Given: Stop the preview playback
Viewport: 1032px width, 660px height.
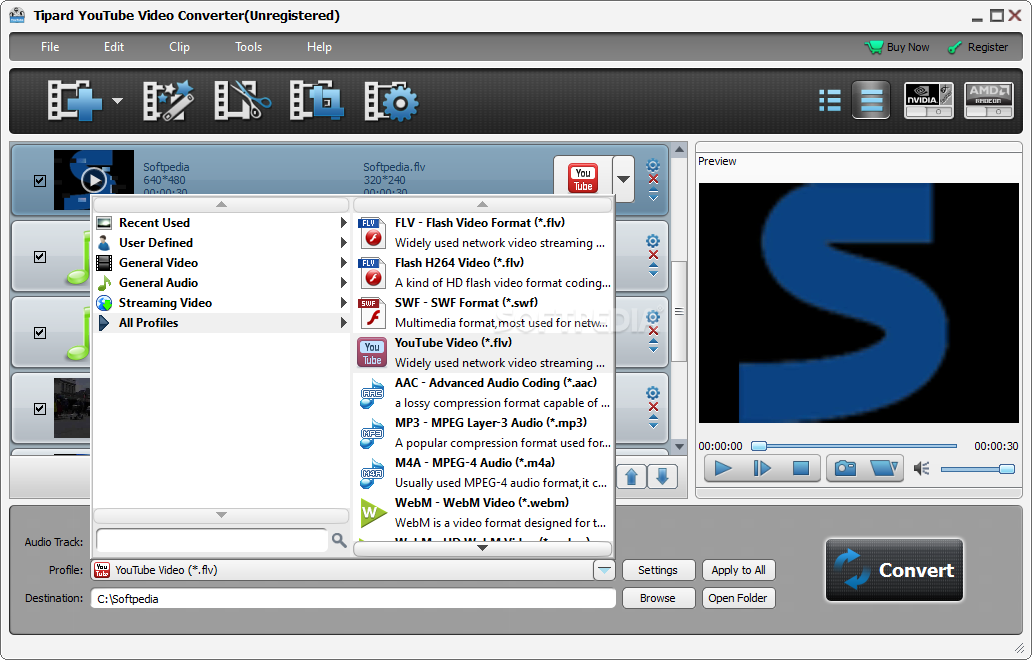Looking at the screenshot, I should click(x=801, y=469).
